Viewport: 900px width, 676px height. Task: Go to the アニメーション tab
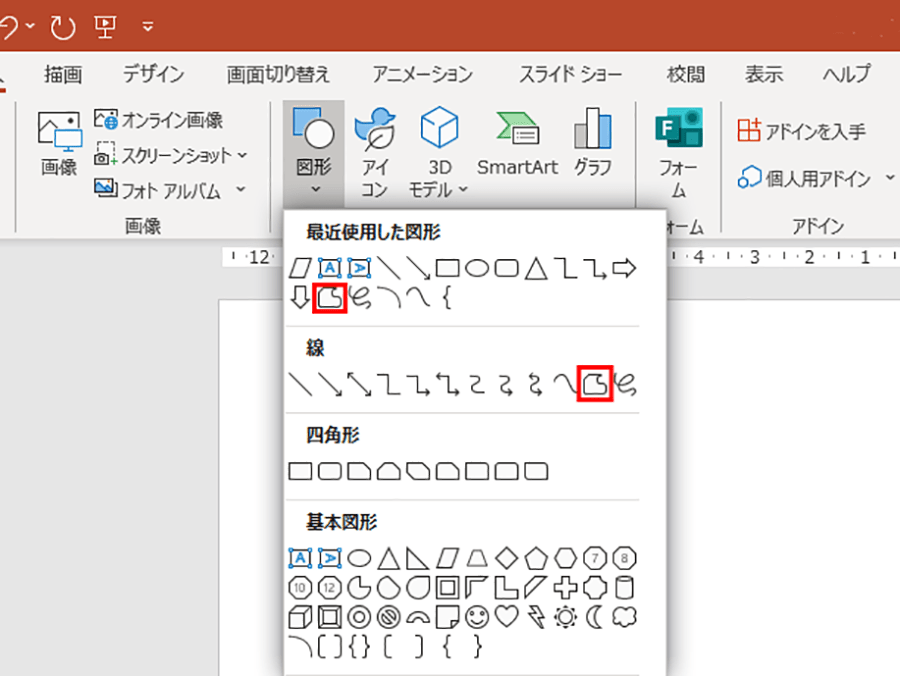coord(422,75)
